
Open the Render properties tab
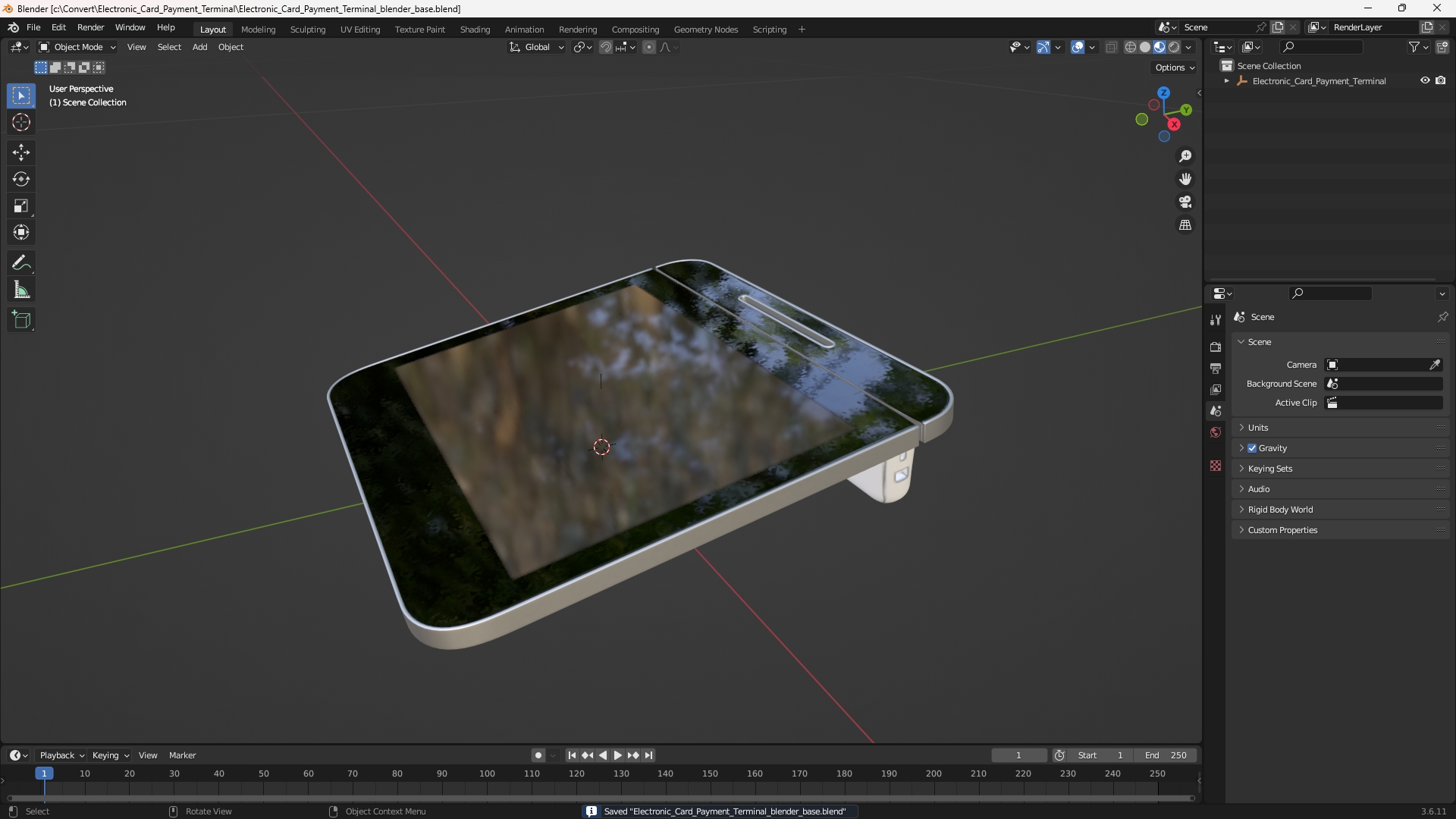coord(1216,347)
